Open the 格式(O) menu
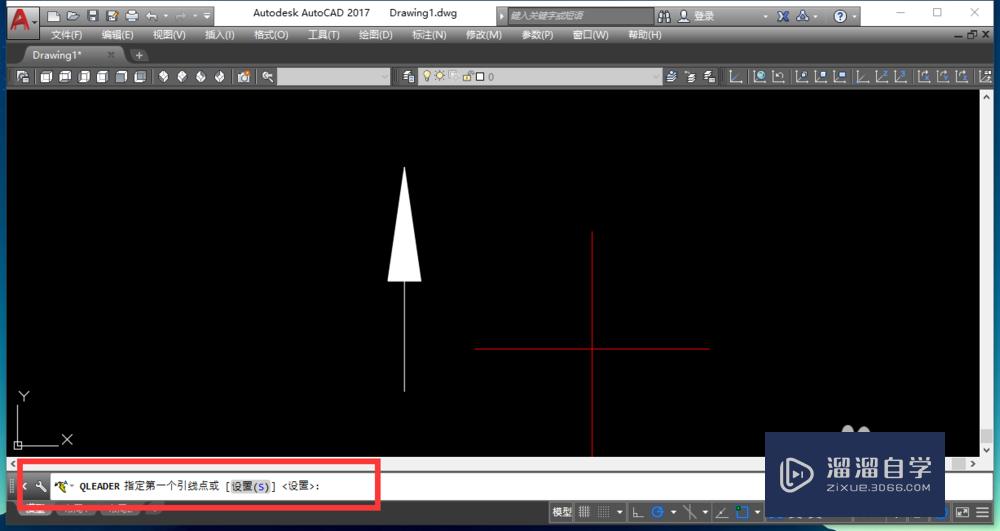The image size is (1000, 531). [271, 35]
